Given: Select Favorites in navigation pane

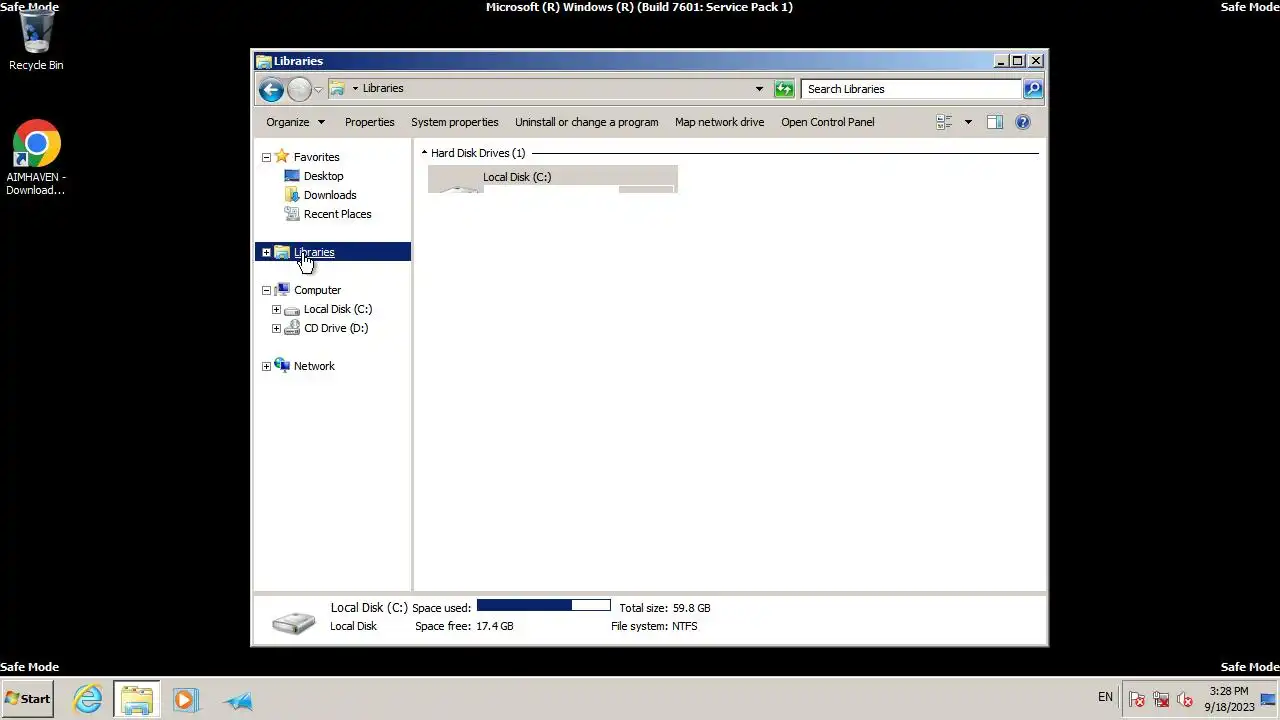Looking at the screenshot, I should pos(317,157).
